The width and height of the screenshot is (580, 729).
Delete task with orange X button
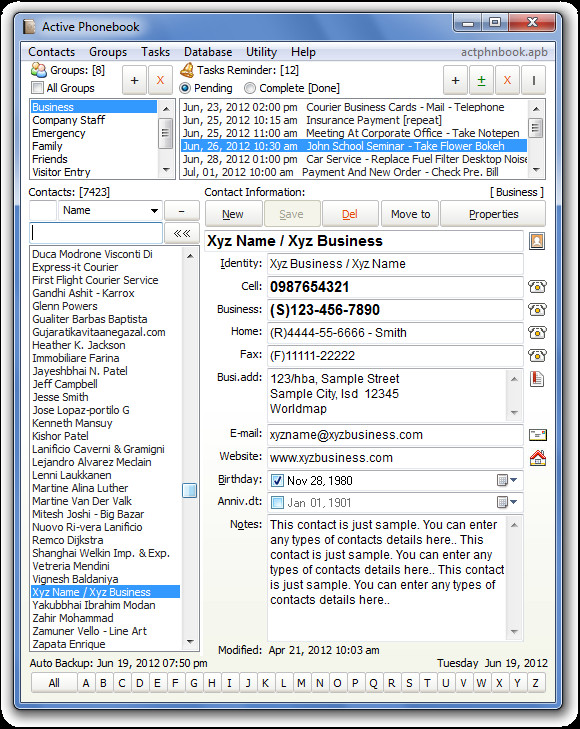pyautogui.click(x=508, y=80)
